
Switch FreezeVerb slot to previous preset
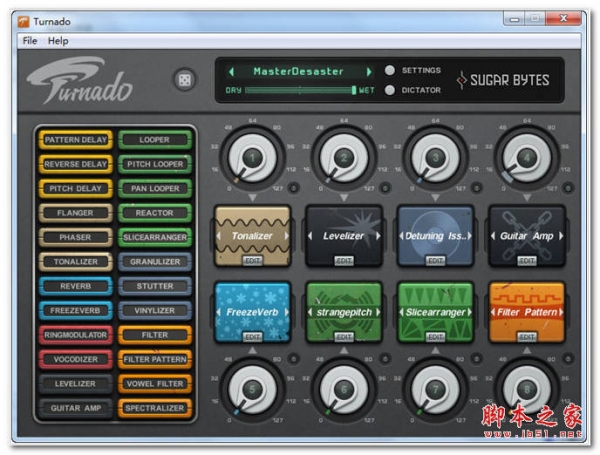218,312
